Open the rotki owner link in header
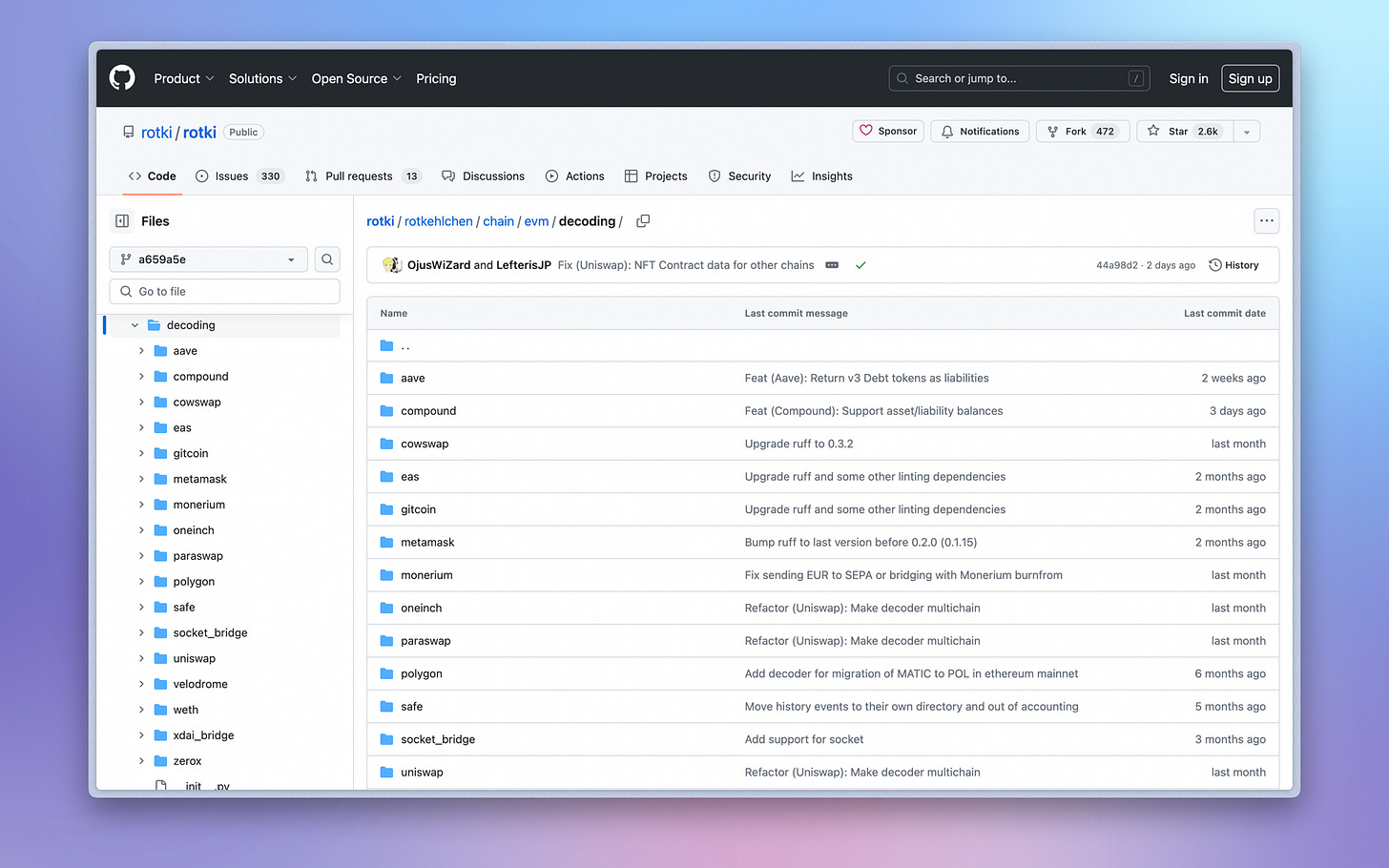 156,133
